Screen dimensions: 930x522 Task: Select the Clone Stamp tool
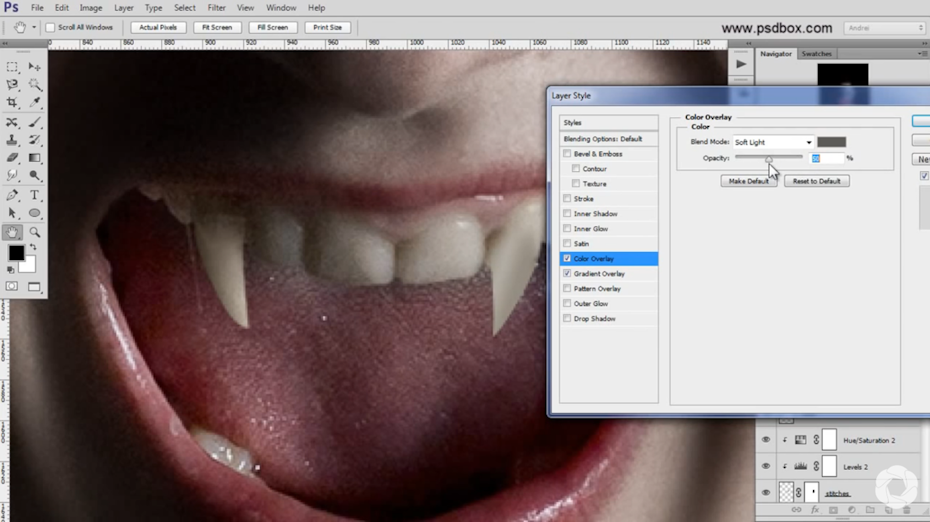click(x=12, y=141)
